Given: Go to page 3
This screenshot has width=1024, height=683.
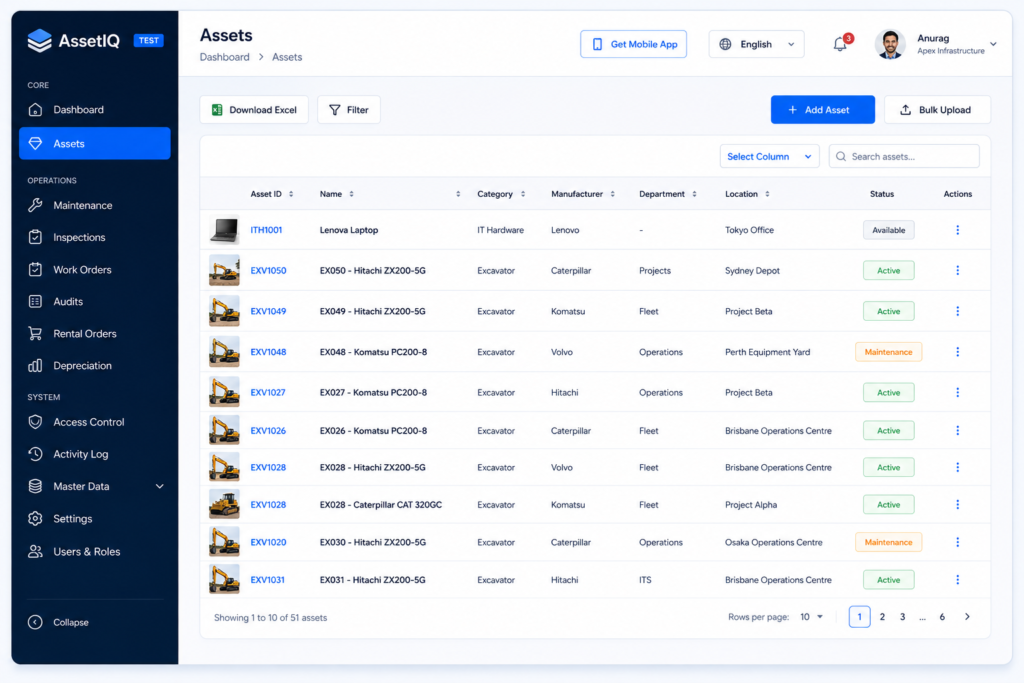Looking at the screenshot, I should (x=903, y=616).
